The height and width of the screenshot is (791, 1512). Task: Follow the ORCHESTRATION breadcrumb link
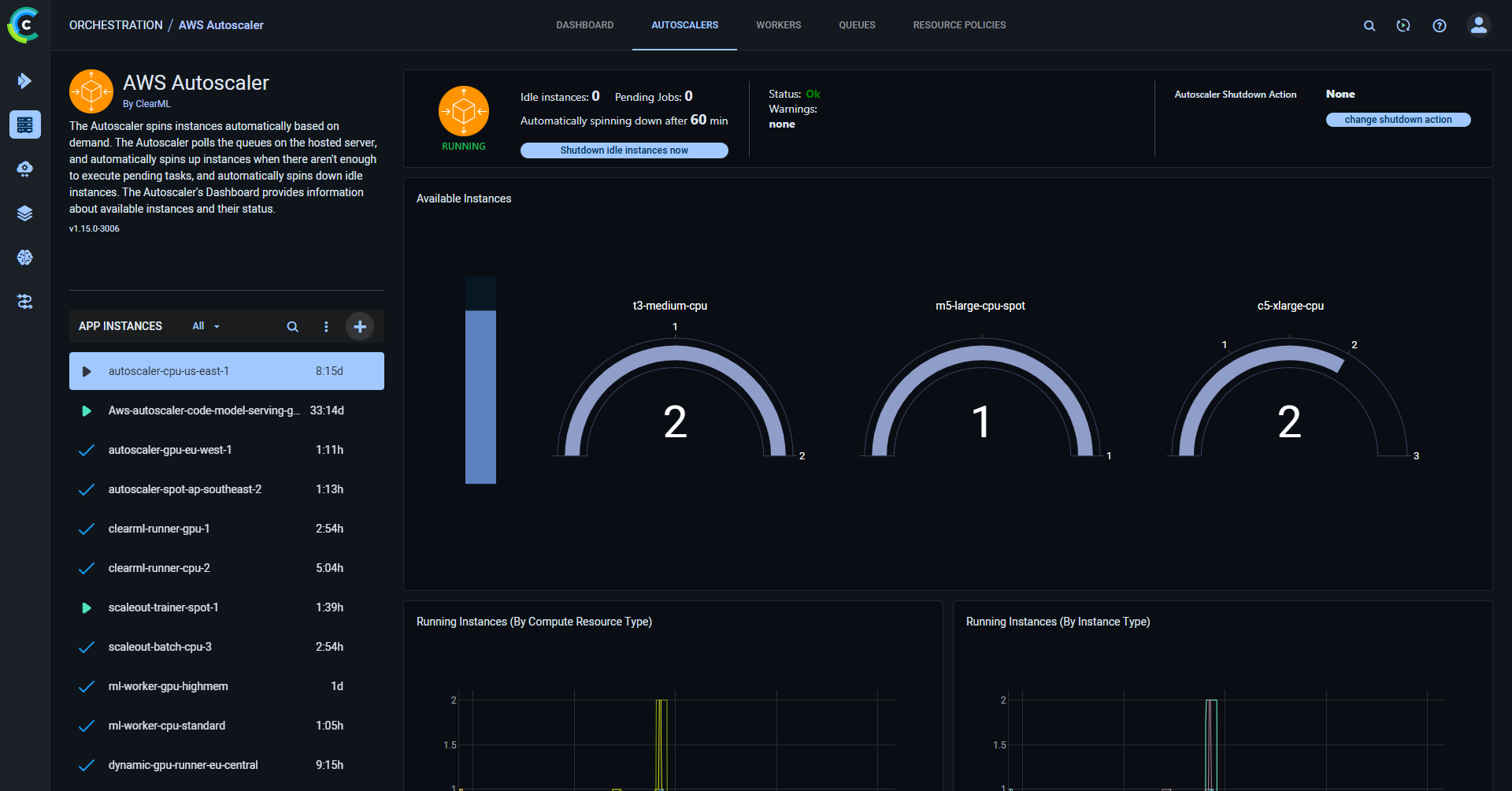[x=116, y=25]
